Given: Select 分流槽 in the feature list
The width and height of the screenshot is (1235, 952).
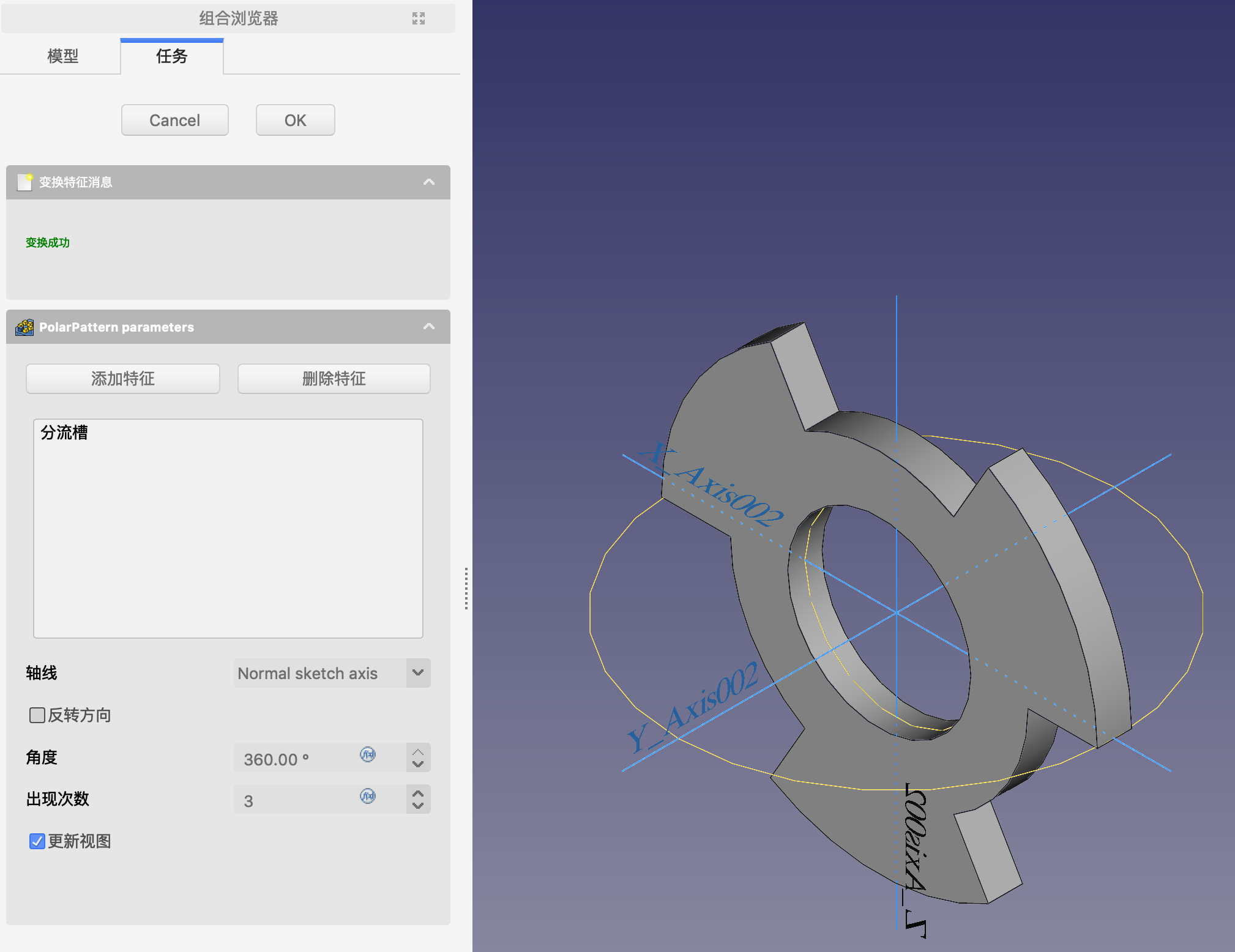Looking at the screenshot, I should click(64, 433).
